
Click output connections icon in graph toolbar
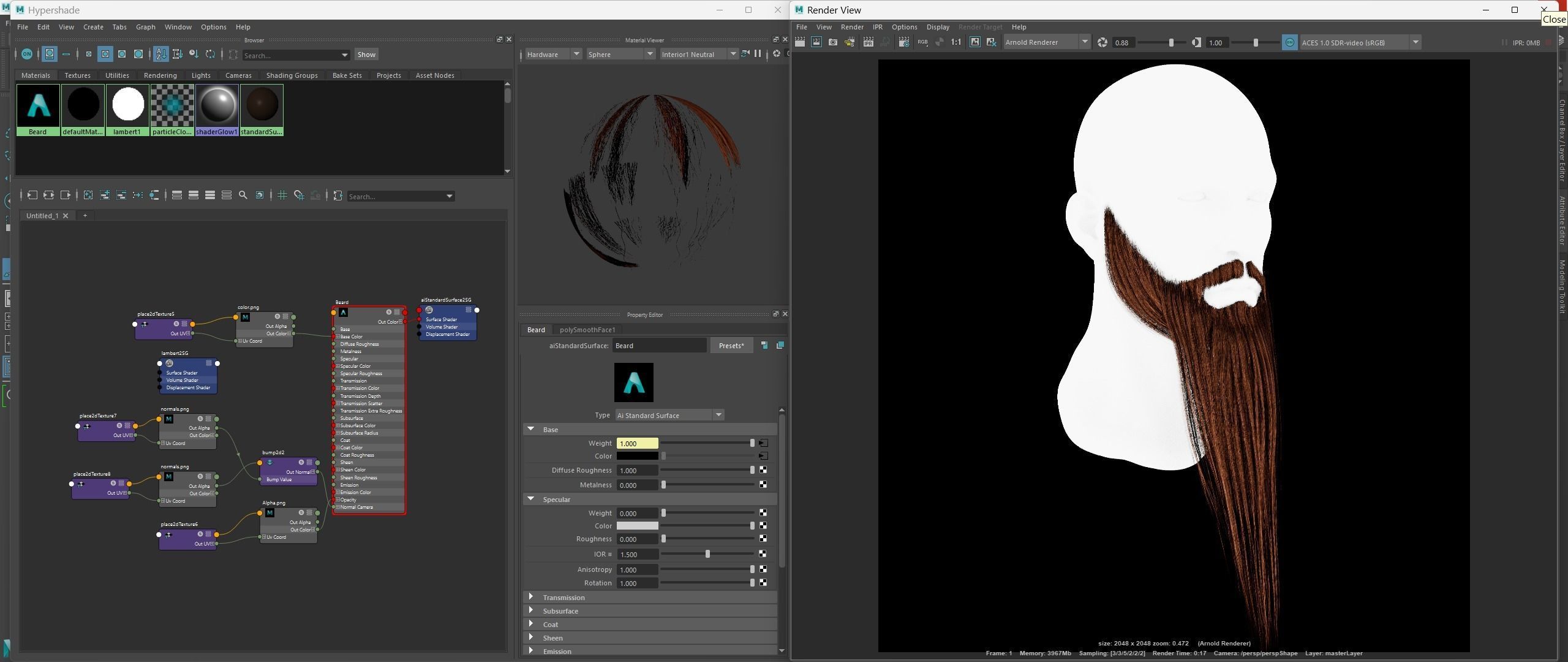(66, 196)
